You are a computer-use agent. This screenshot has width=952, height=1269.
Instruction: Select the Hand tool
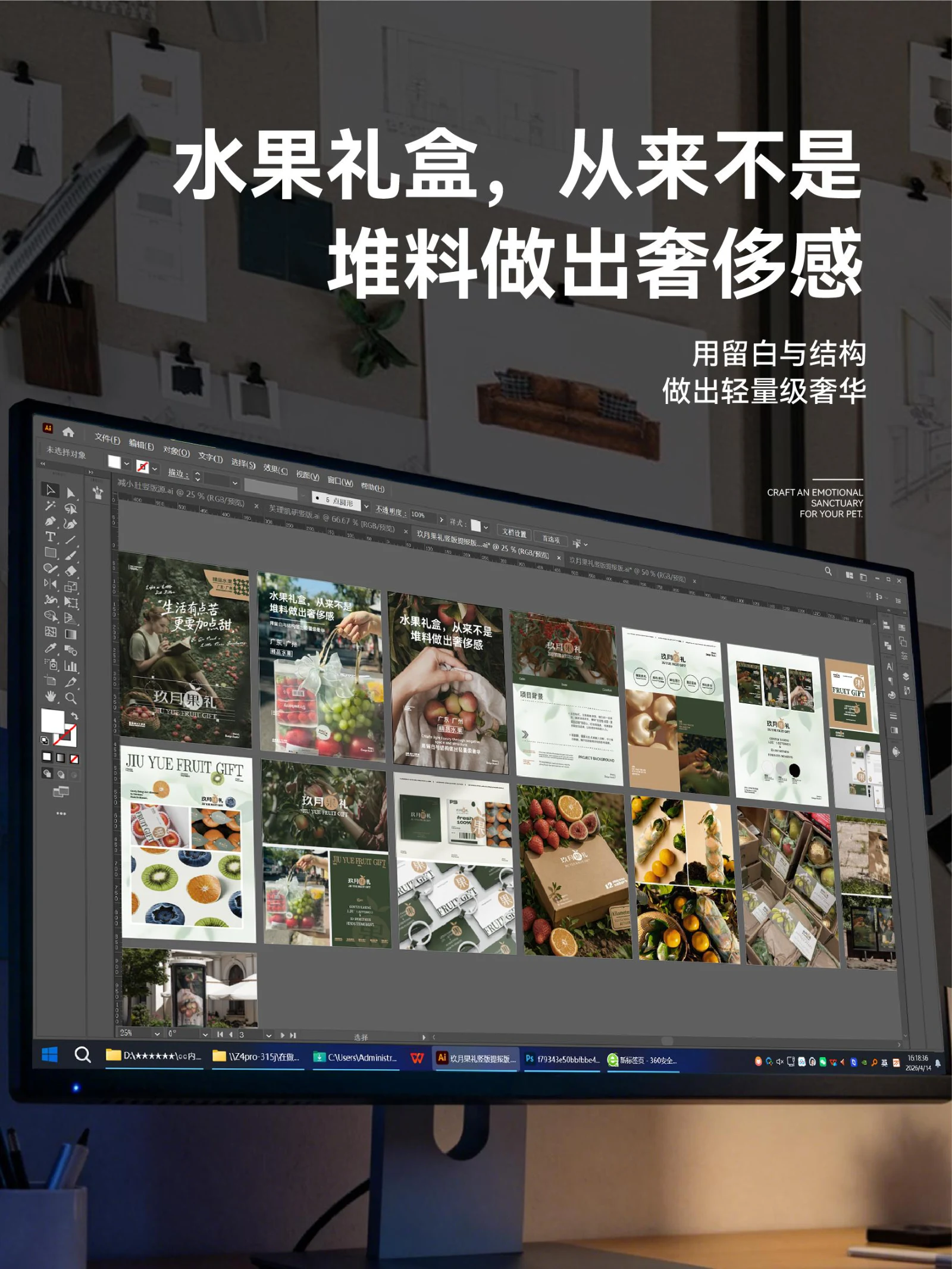coord(51,696)
